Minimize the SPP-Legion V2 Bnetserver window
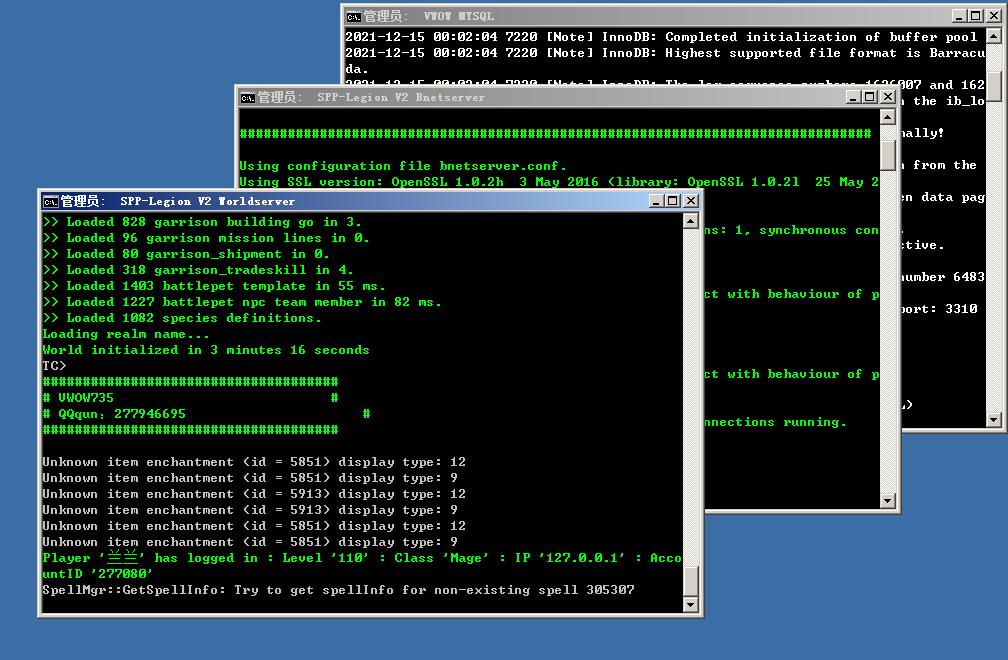Screen dimensions: 1008x660 click(x=853, y=97)
